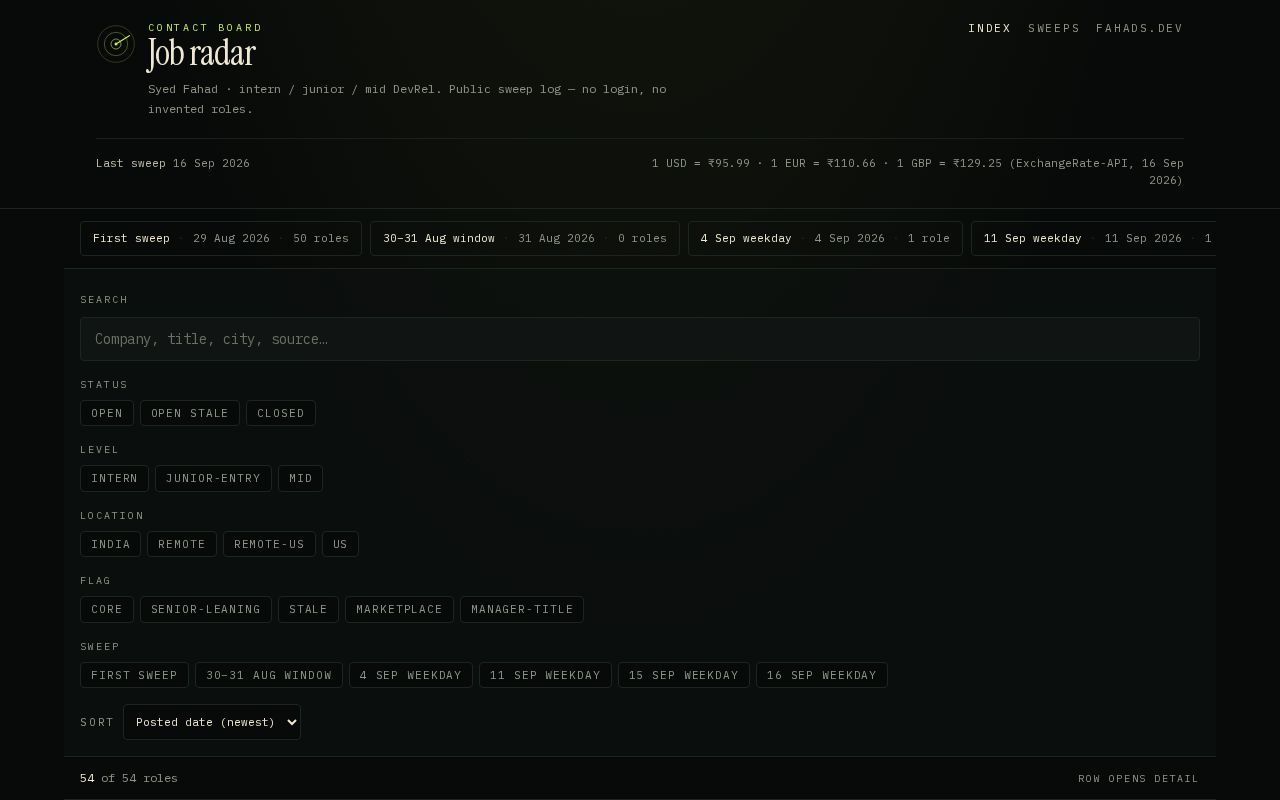The height and width of the screenshot is (800, 1280).
Task: Open the 11 Sep weekday sweep card
Action: 1093,238
